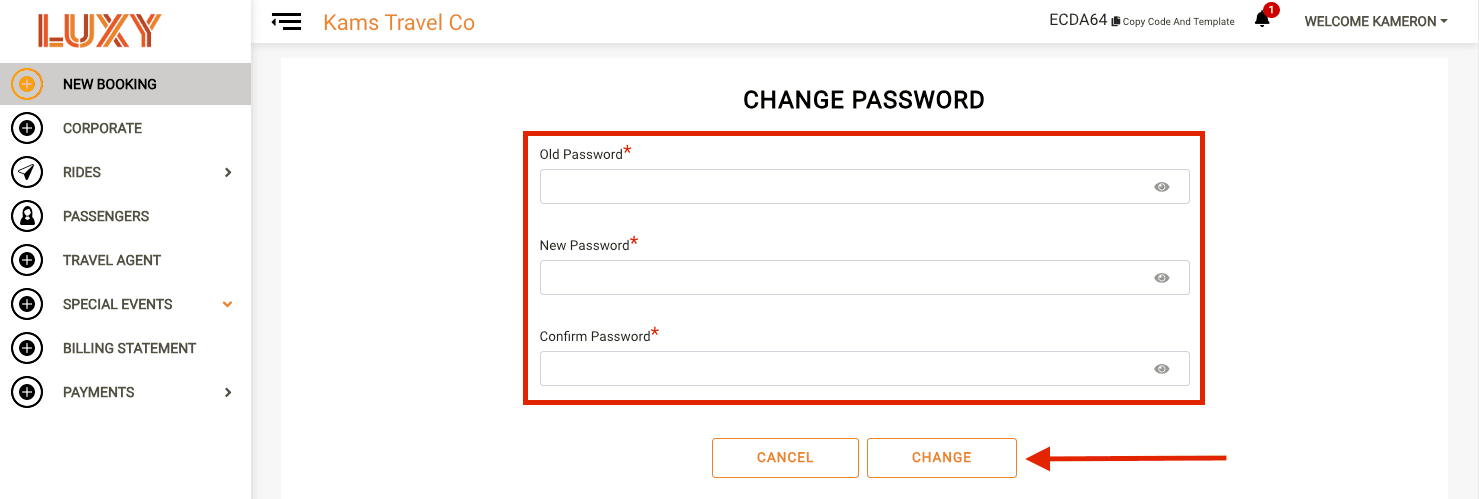Click the Cancel button
This screenshot has width=1479, height=499.
[785, 458]
